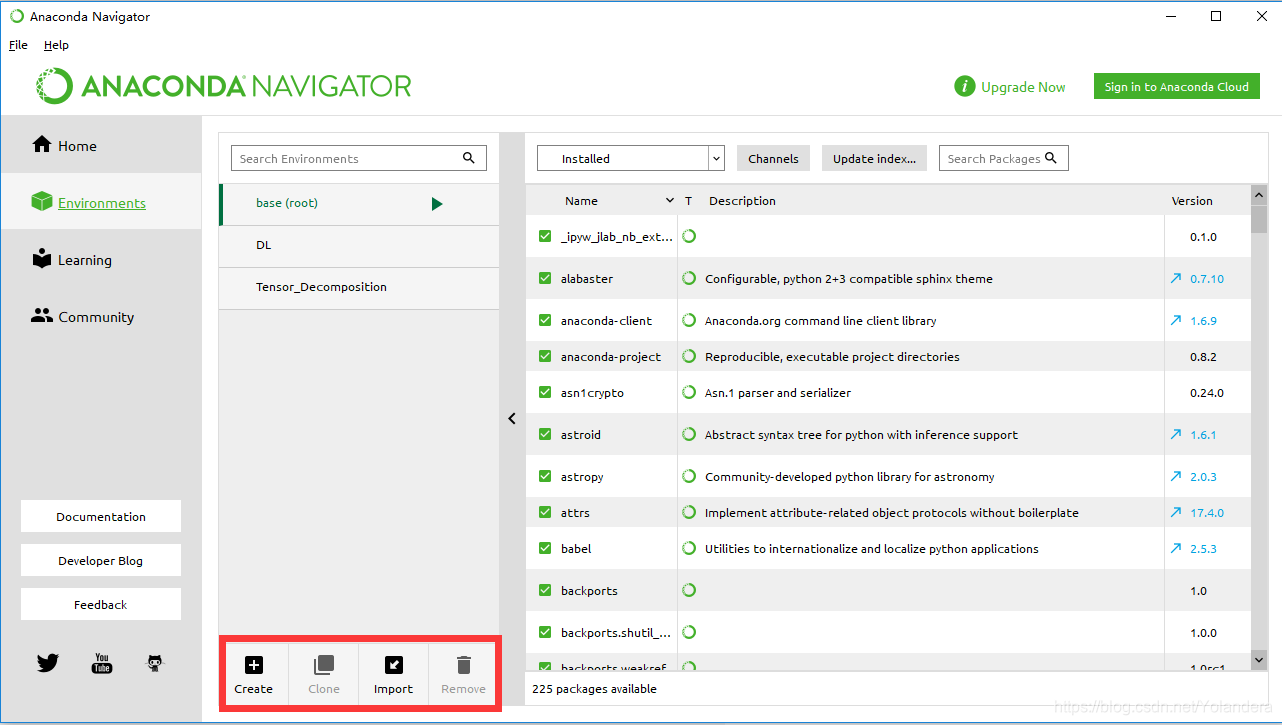
Task: Click the '225 packages available' status text
Action: click(594, 689)
